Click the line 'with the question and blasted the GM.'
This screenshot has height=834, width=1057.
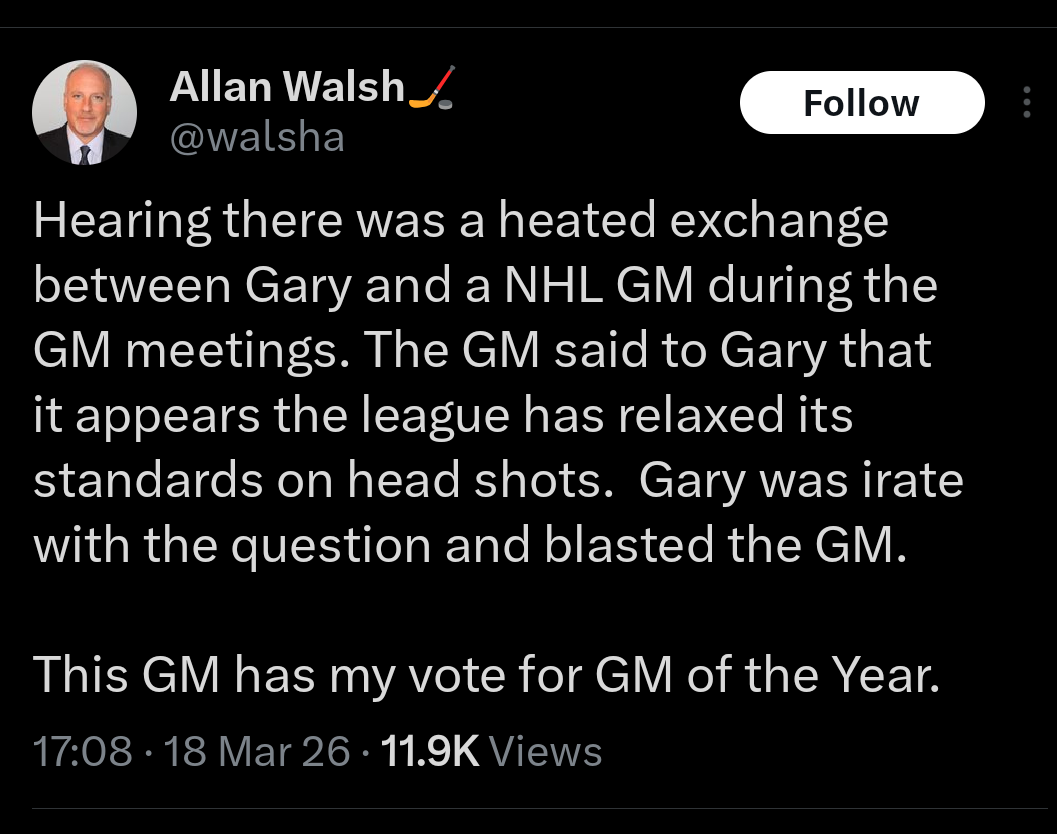pos(471,545)
